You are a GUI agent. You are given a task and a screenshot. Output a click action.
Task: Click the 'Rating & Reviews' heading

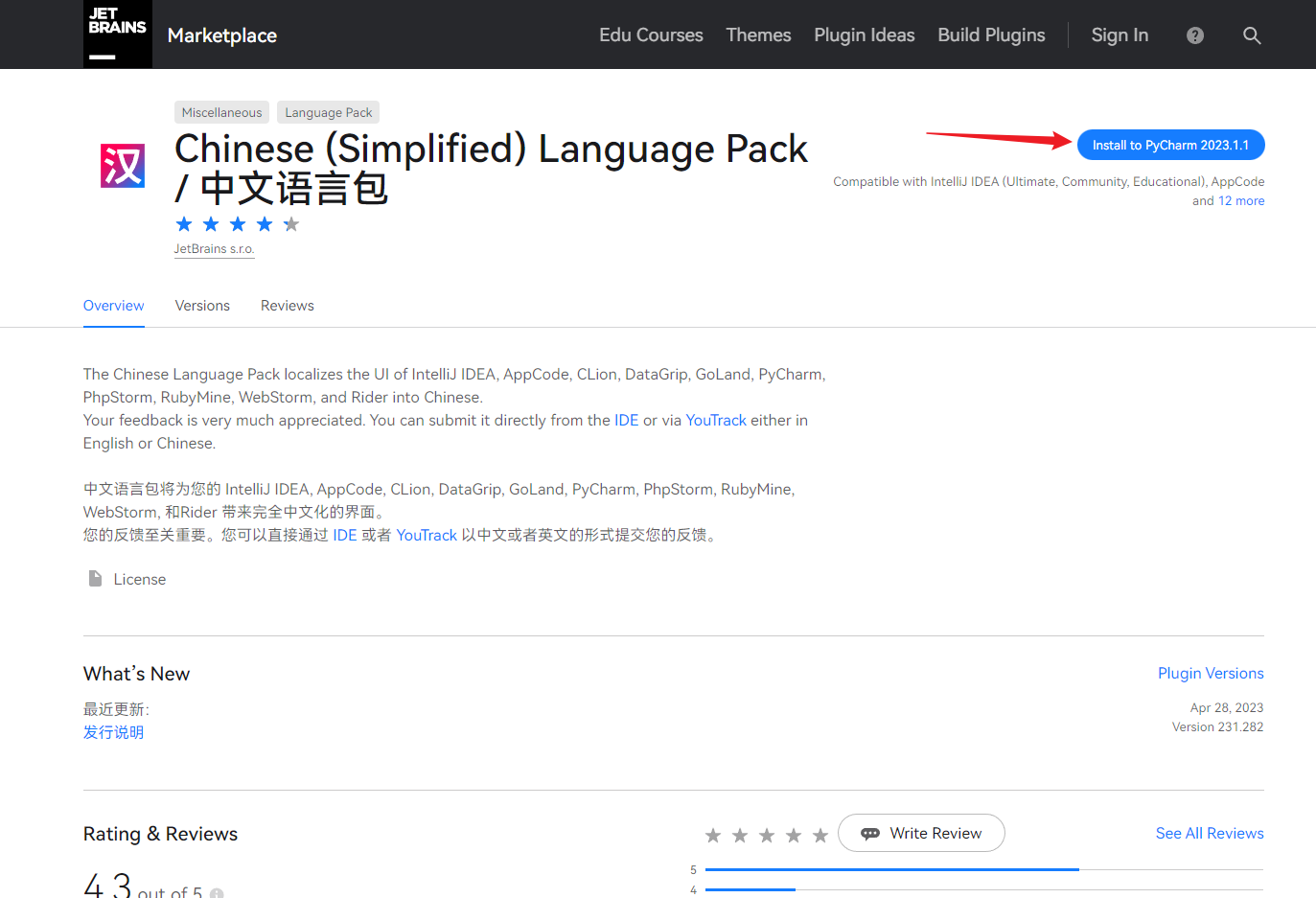160,834
